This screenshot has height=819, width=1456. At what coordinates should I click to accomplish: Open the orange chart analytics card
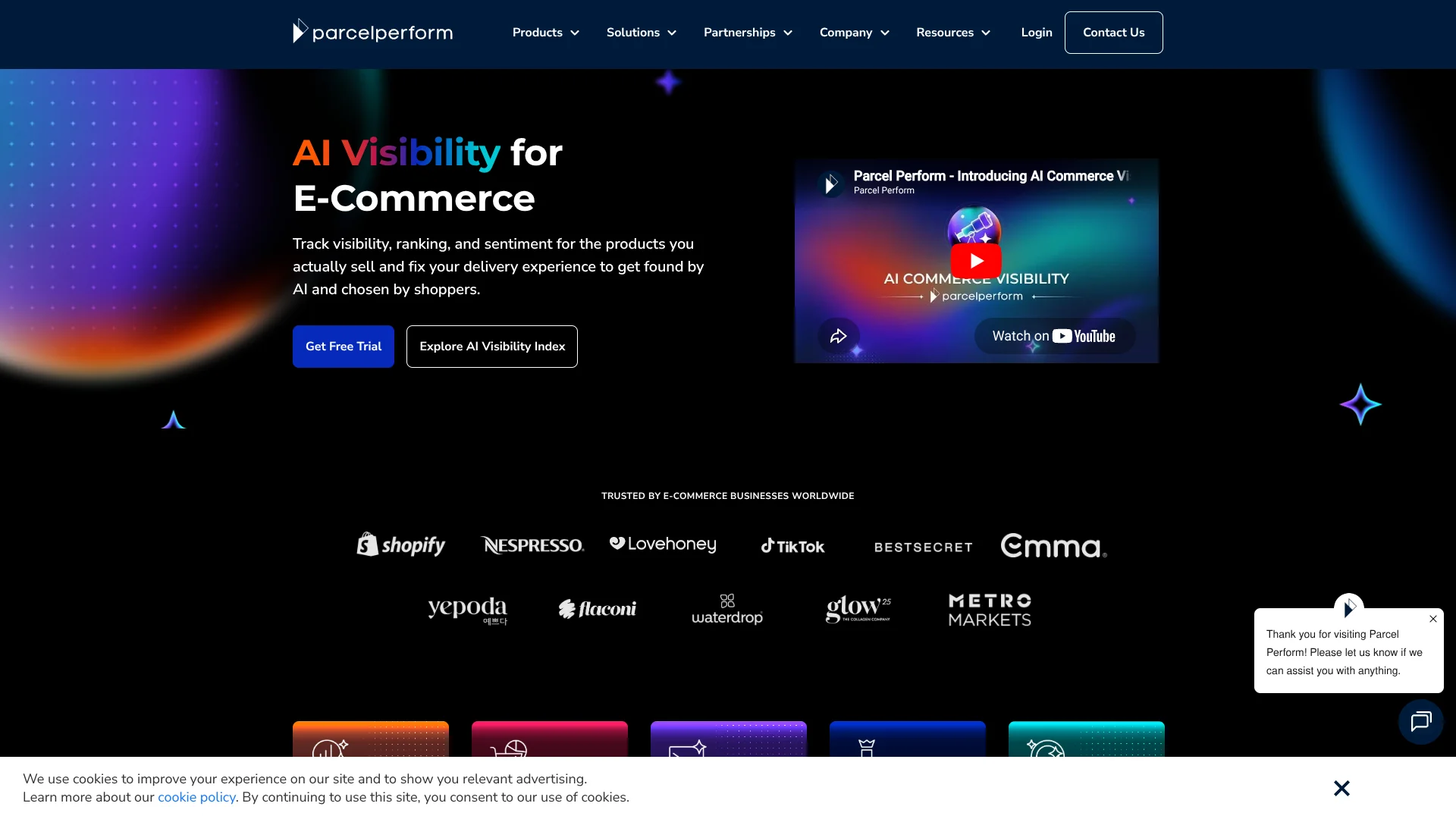click(371, 739)
